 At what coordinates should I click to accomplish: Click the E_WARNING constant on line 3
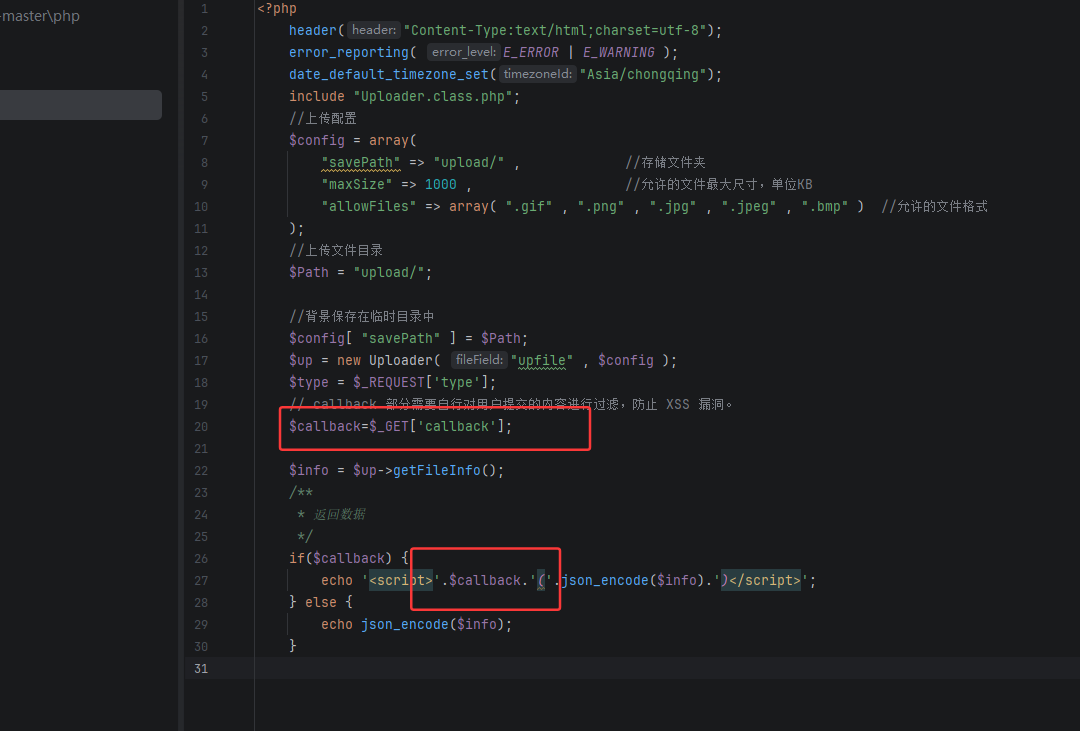pos(619,52)
